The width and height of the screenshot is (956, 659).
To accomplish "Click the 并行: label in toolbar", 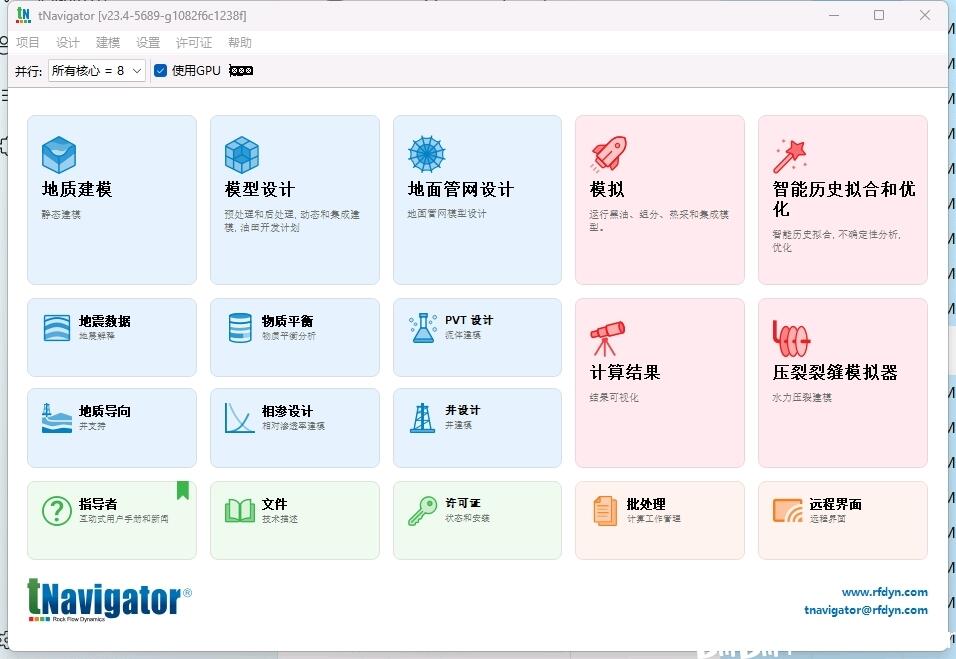I will (x=29, y=71).
